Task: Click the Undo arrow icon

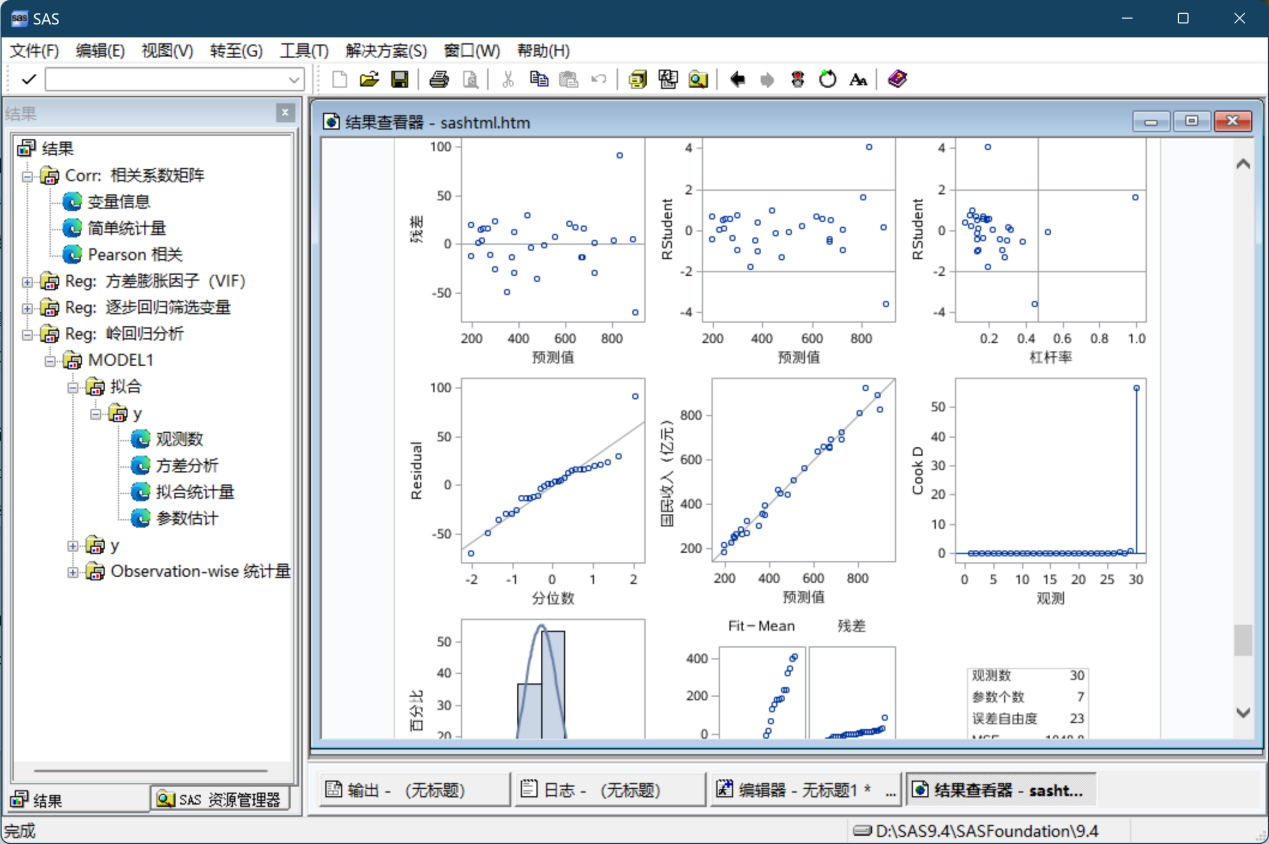Action: (x=598, y=79)
